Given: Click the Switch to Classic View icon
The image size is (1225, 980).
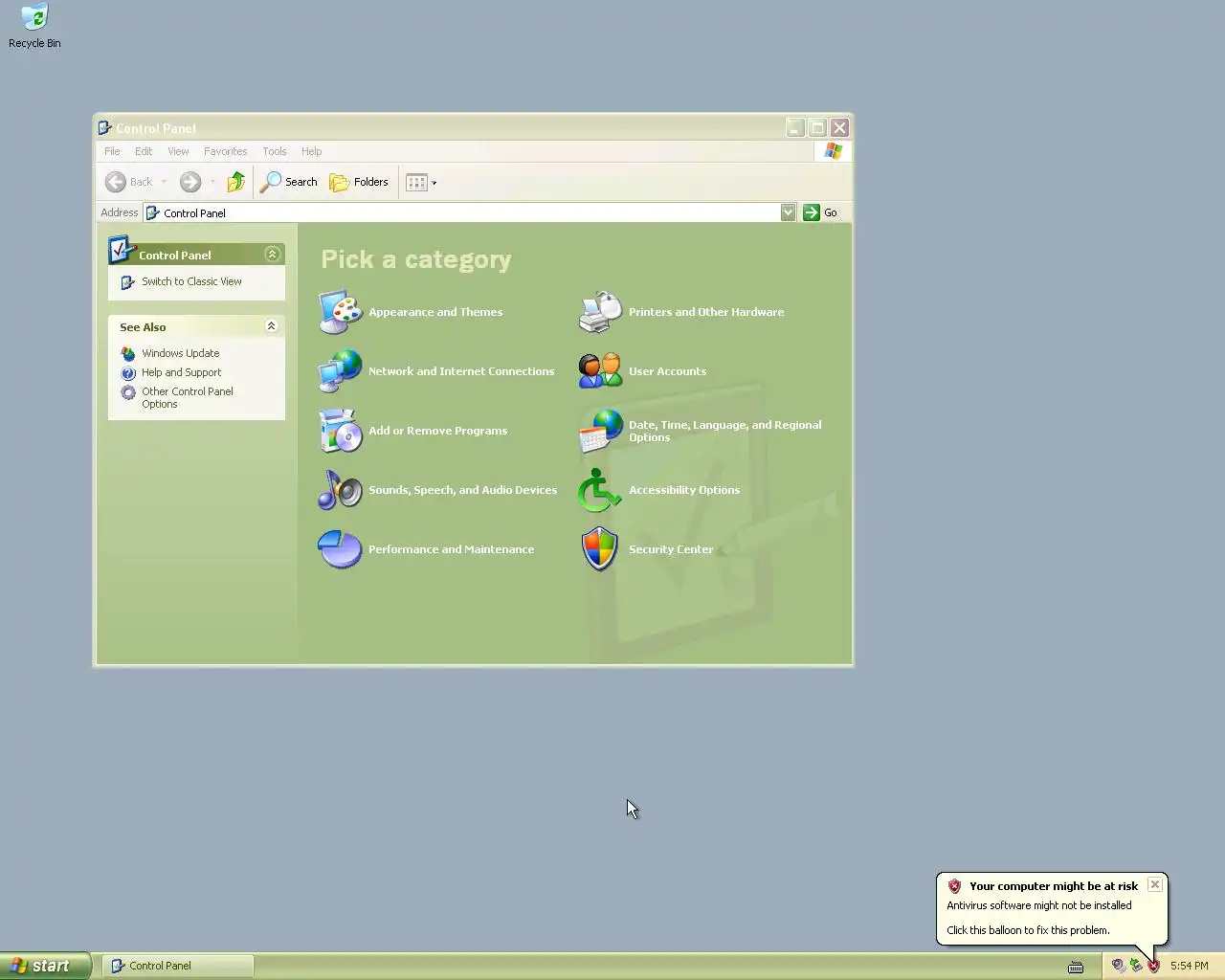Looking at the screenshot, I should 128,282.
